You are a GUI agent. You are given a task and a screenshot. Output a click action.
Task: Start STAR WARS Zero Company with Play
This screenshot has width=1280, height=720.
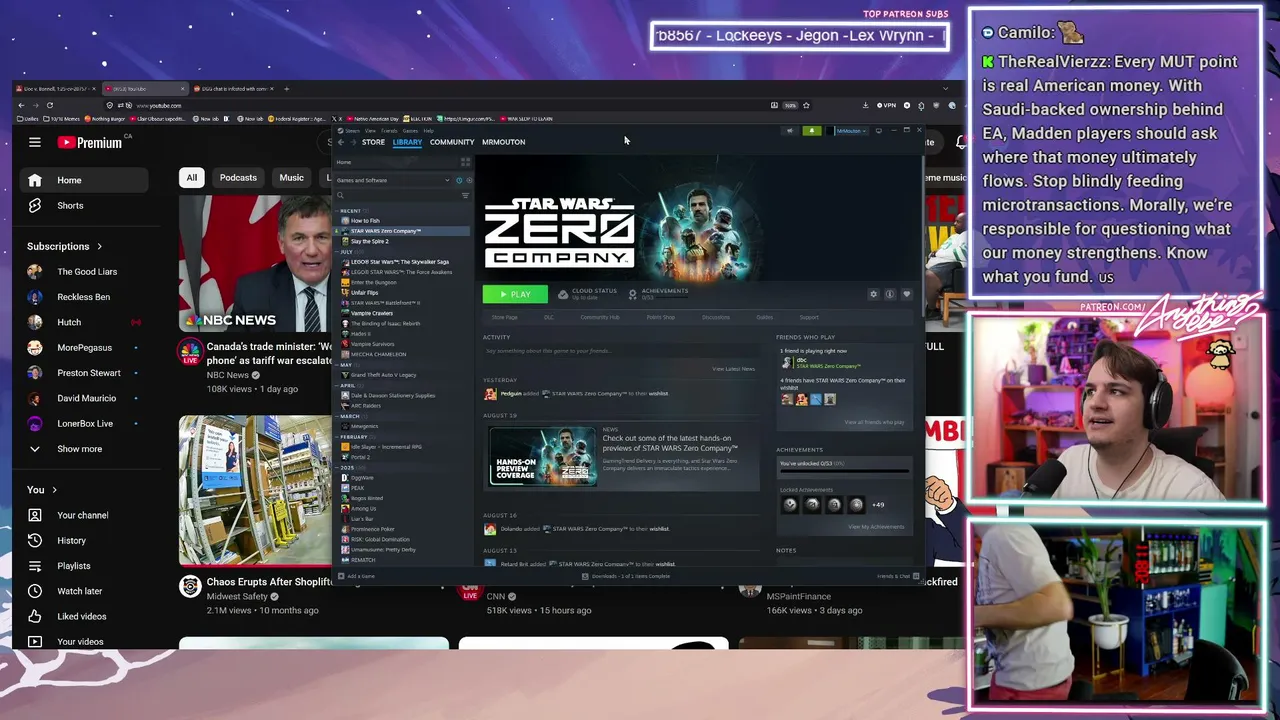point(515,294)
